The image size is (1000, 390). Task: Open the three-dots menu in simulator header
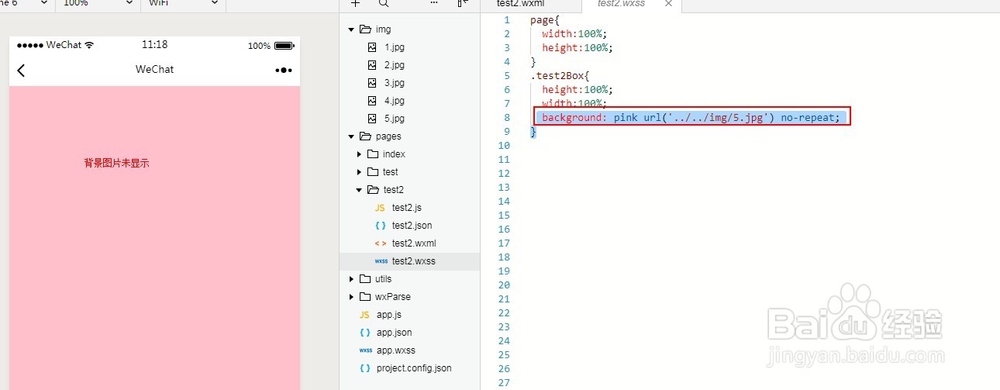click(x=284, y=70)
